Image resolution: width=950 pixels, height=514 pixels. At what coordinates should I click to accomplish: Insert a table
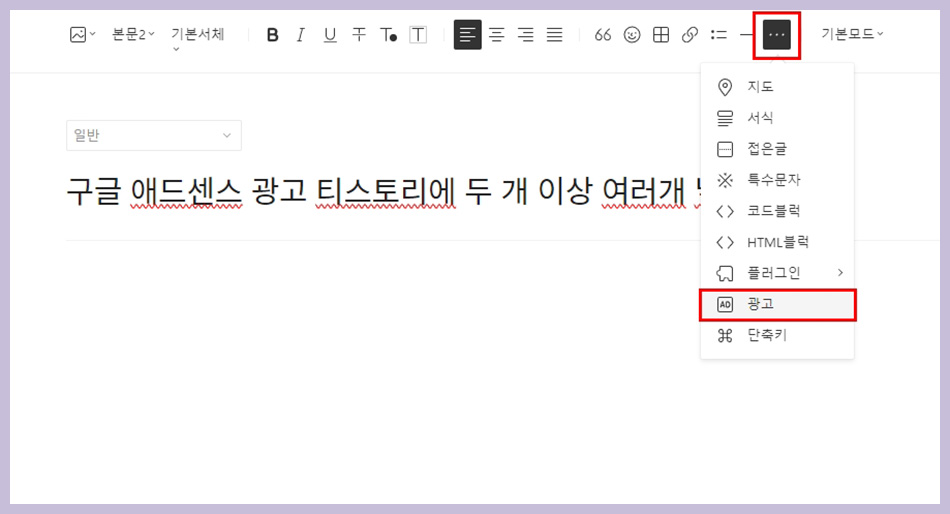click(661, 35)
